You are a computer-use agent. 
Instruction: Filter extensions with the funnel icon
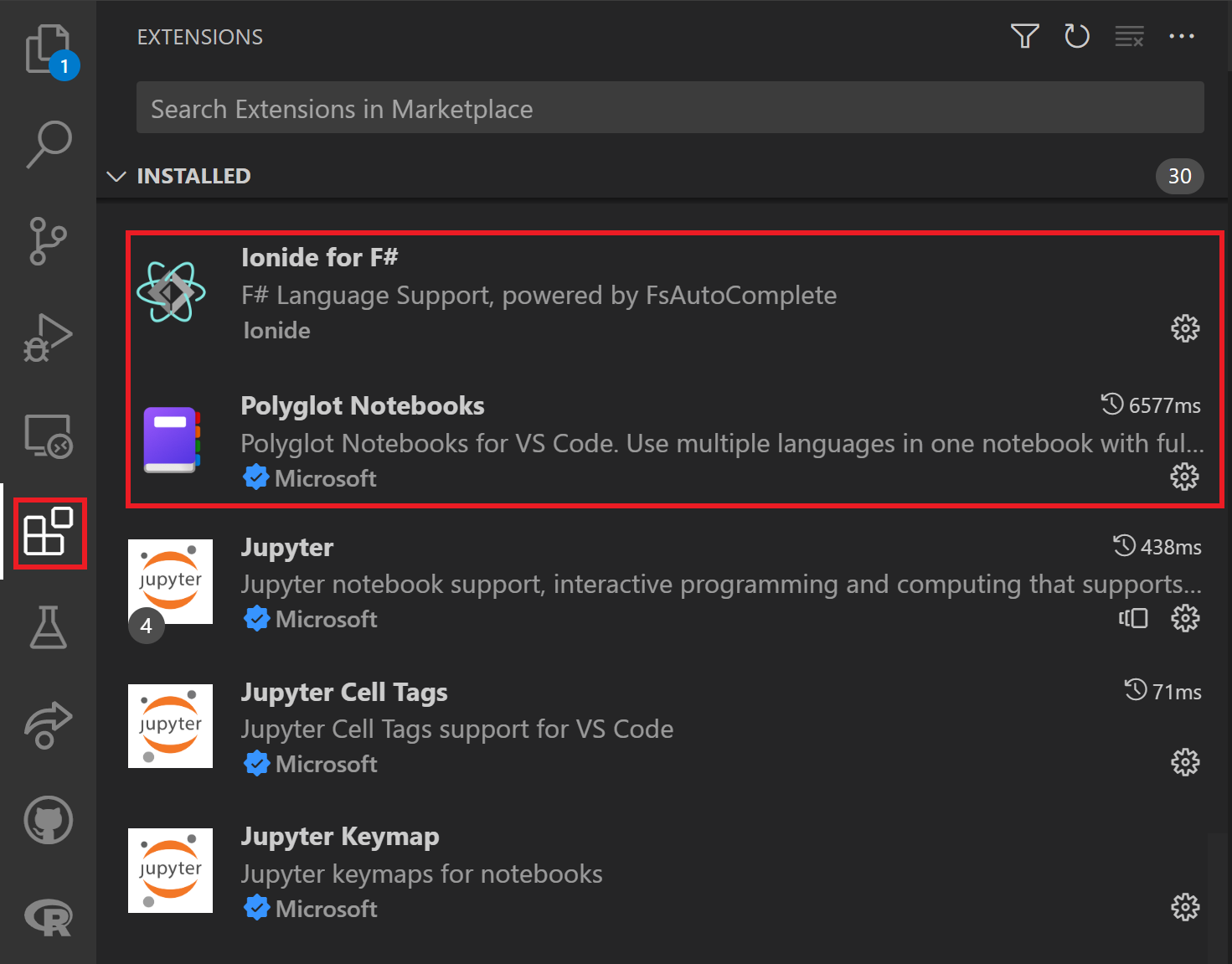click(1024, 36)
